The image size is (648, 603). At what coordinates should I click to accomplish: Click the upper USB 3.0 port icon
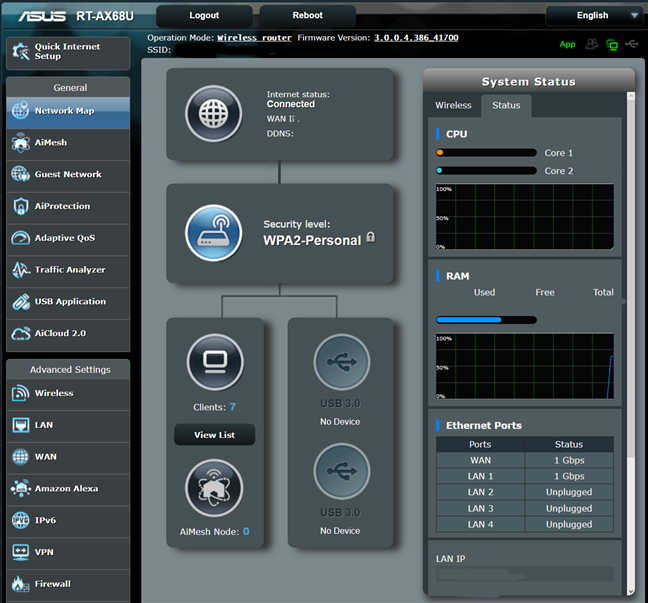(341, 361)
